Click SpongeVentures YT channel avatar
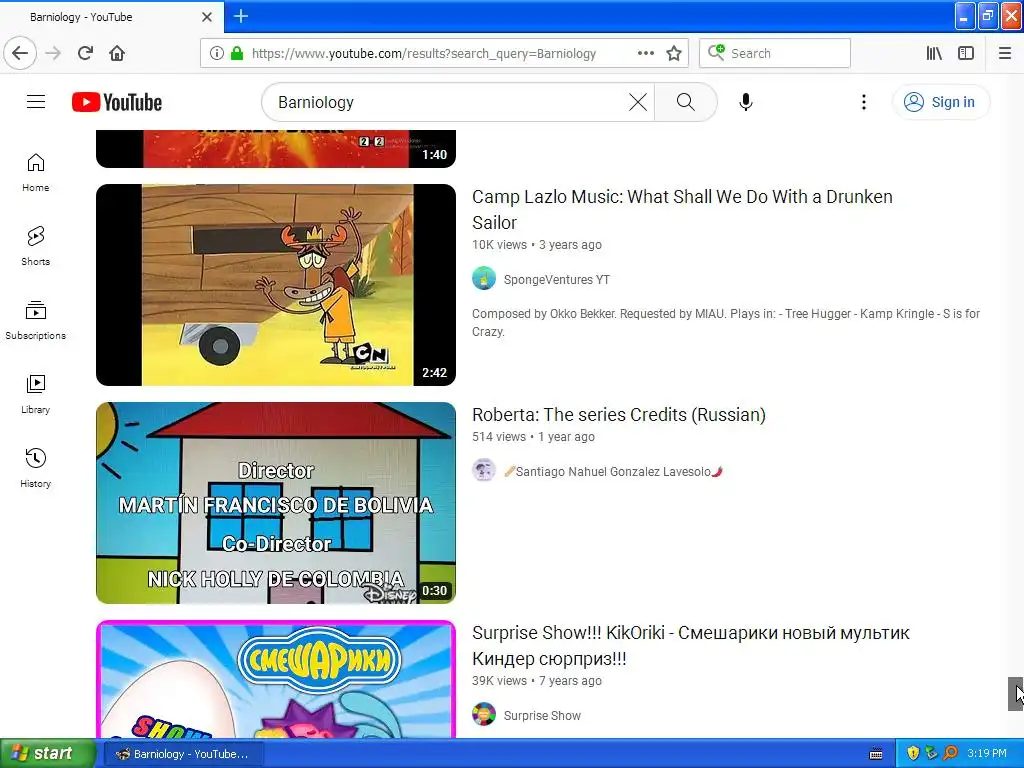The width and height of the screenshot is (1024, 768). click(x=484, y=278)
